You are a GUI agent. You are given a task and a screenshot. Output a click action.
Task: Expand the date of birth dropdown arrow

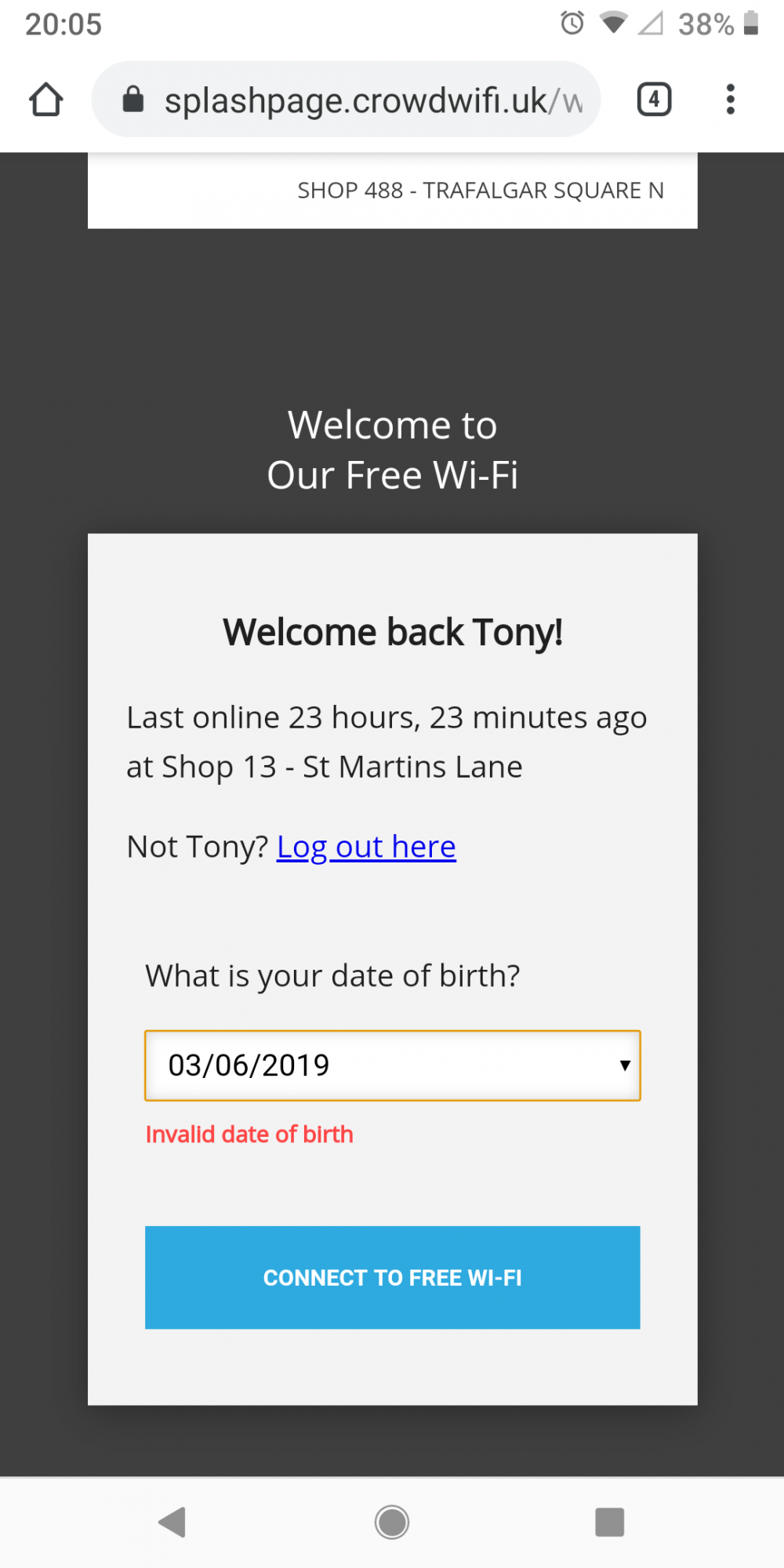click(624, 1065)
